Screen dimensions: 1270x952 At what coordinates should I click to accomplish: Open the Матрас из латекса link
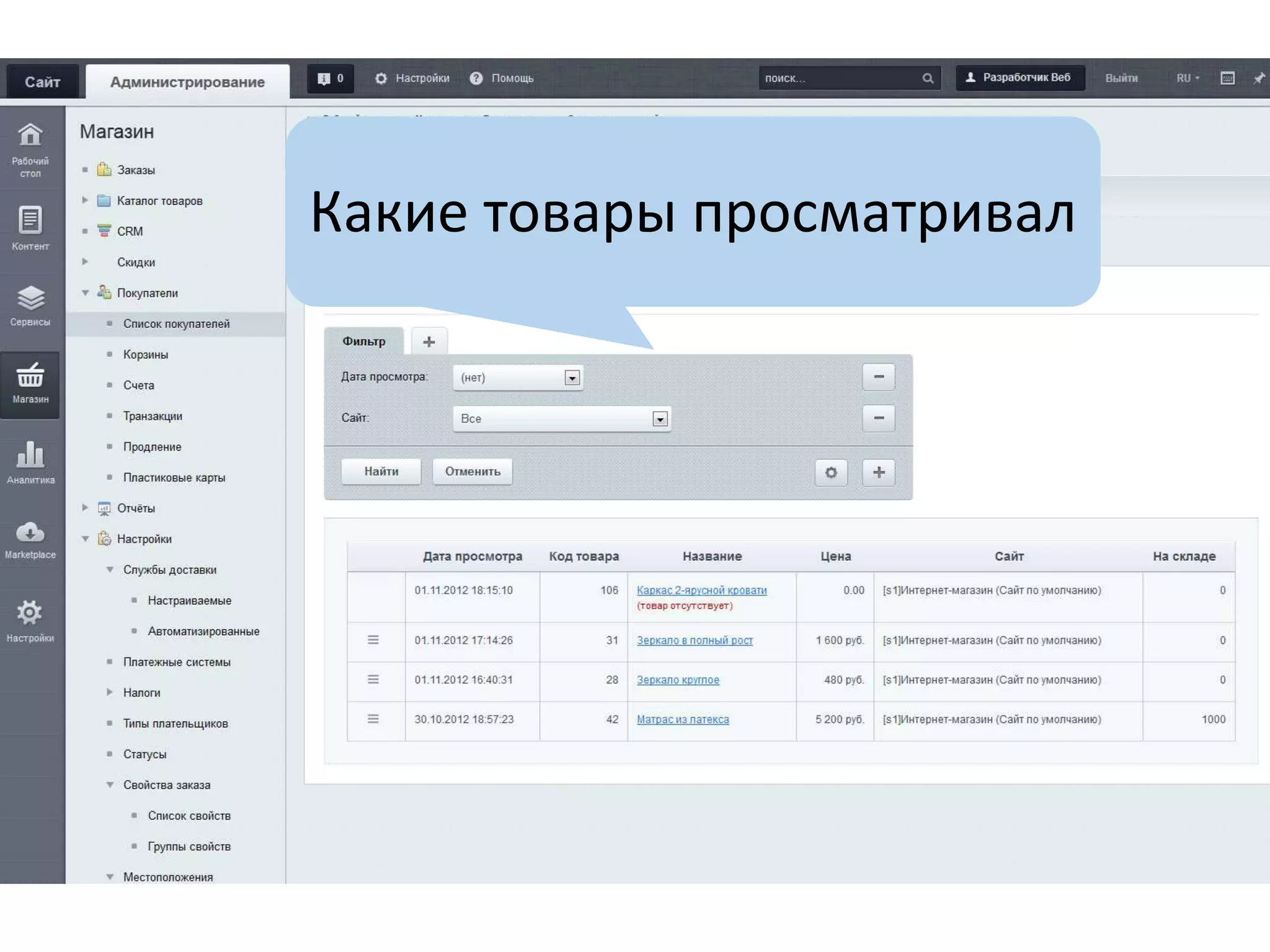coord(683,720)
